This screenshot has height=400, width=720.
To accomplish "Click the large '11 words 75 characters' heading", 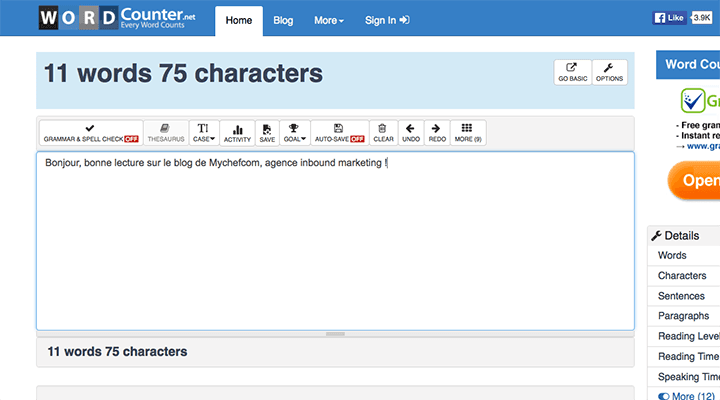I will tap(183, 73).
